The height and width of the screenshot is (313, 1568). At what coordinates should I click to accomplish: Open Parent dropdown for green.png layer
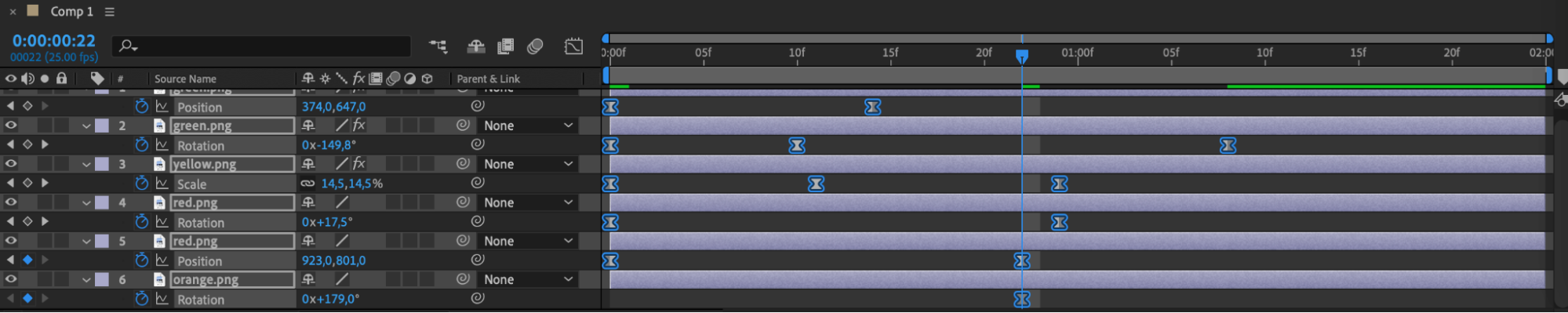click(x=529, y=126)
